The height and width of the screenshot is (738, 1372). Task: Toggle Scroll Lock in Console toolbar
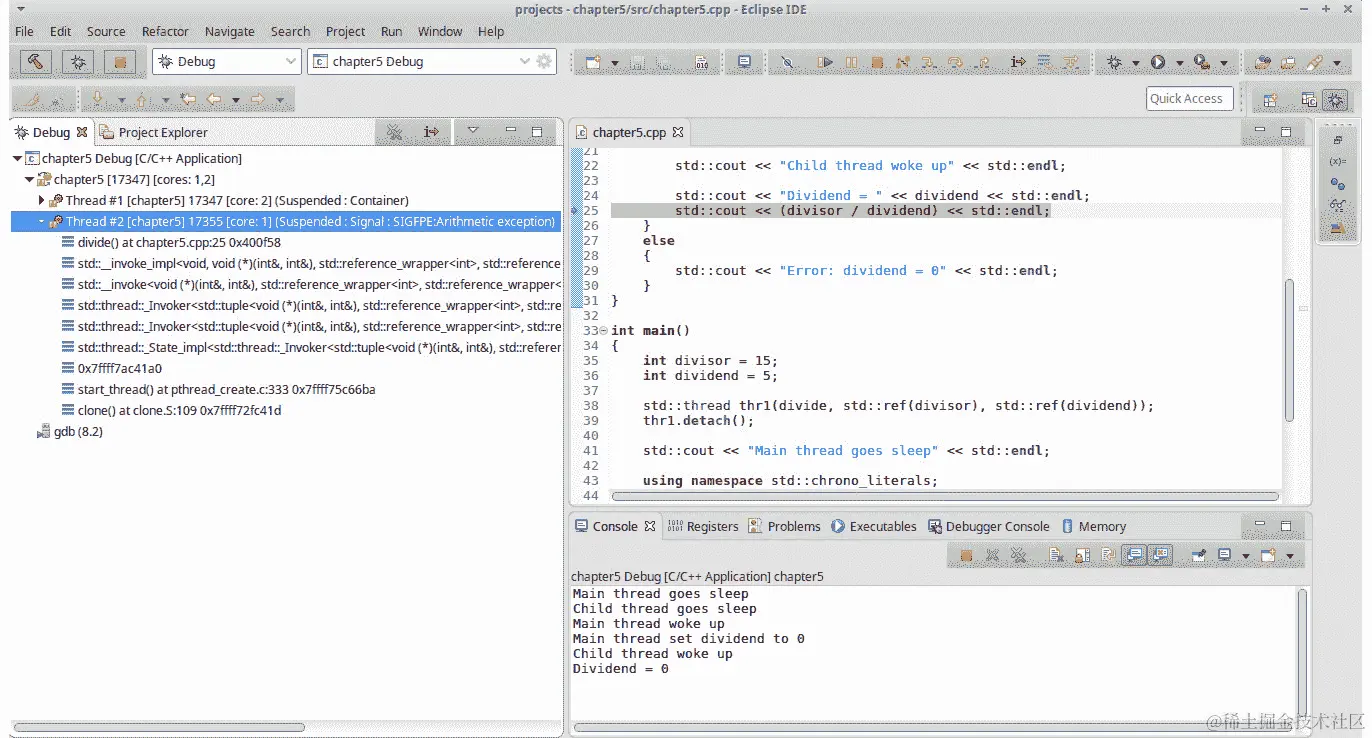coord(1082,554)
